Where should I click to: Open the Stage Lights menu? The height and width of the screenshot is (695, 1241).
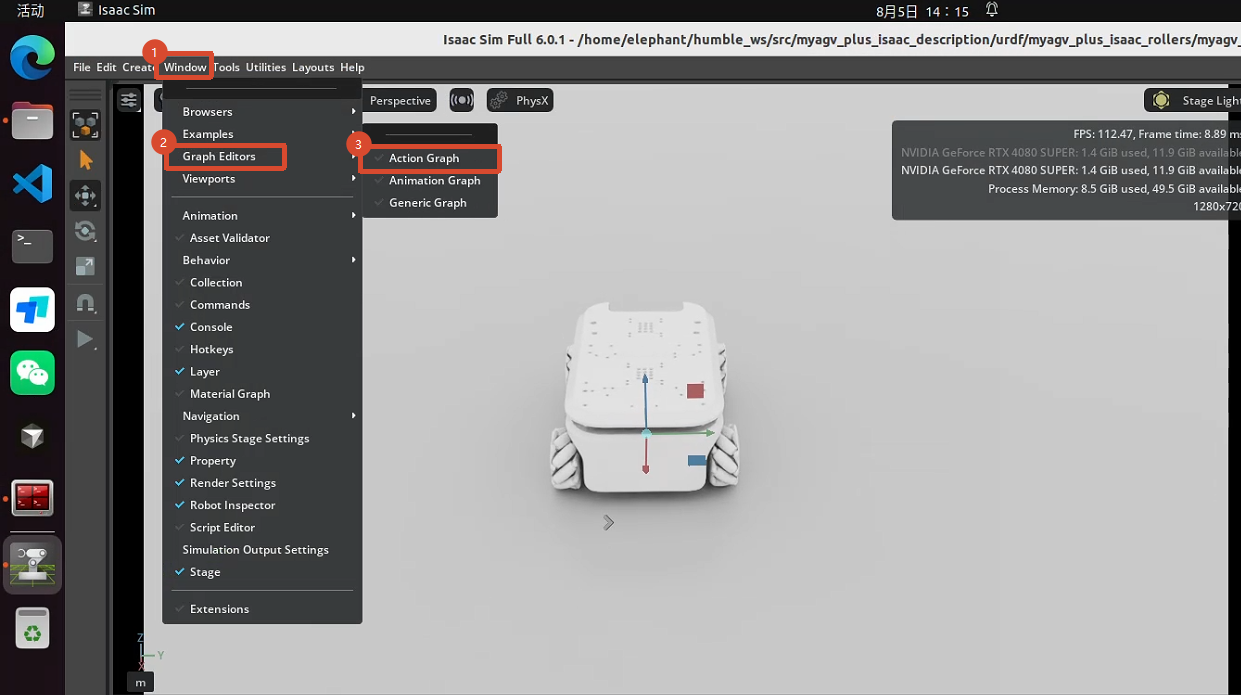(x=1192, y=100)
